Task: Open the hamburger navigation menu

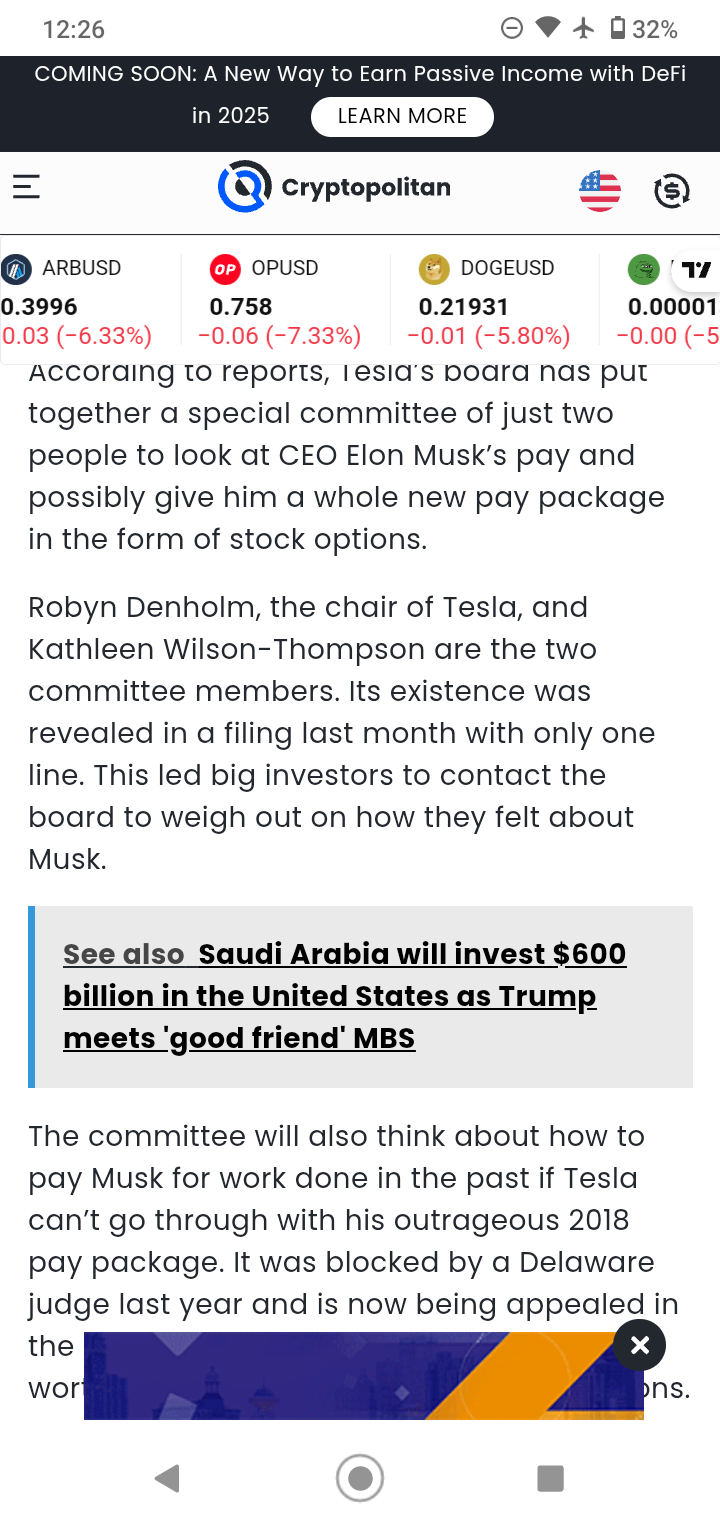Action: click(27, 187)
